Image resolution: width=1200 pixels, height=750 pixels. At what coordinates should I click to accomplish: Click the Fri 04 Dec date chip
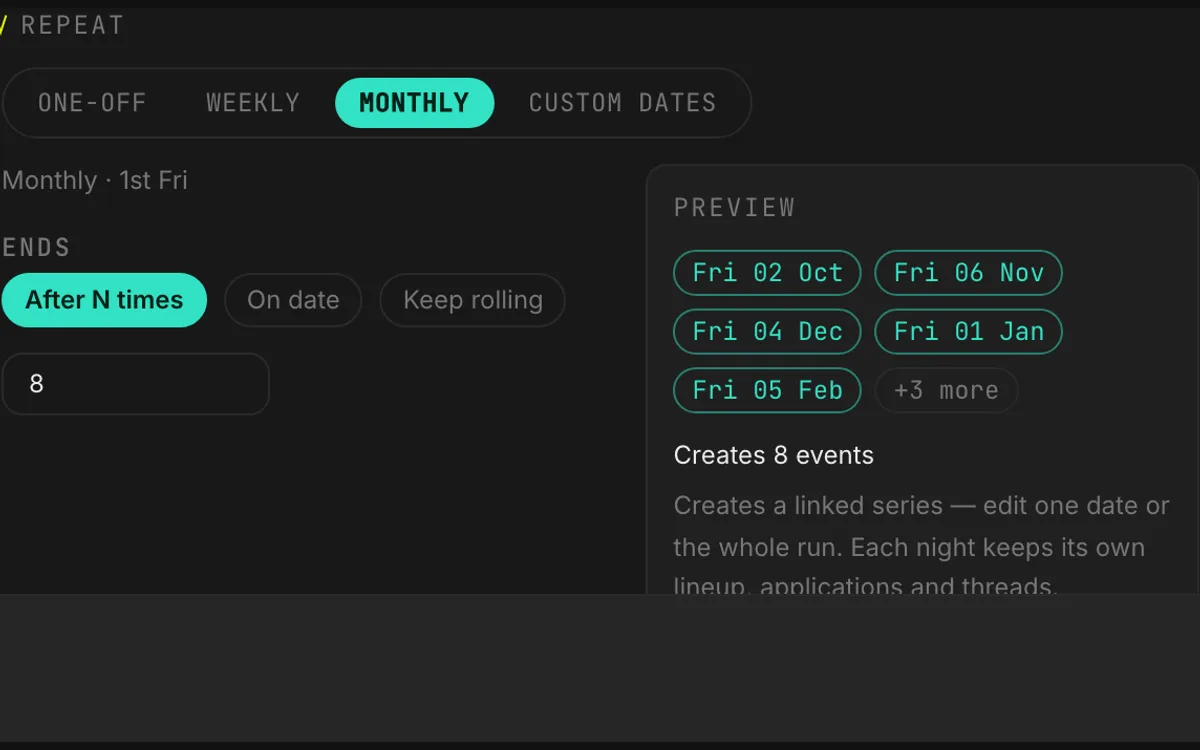pyautogui.click(x=768, y=332)
